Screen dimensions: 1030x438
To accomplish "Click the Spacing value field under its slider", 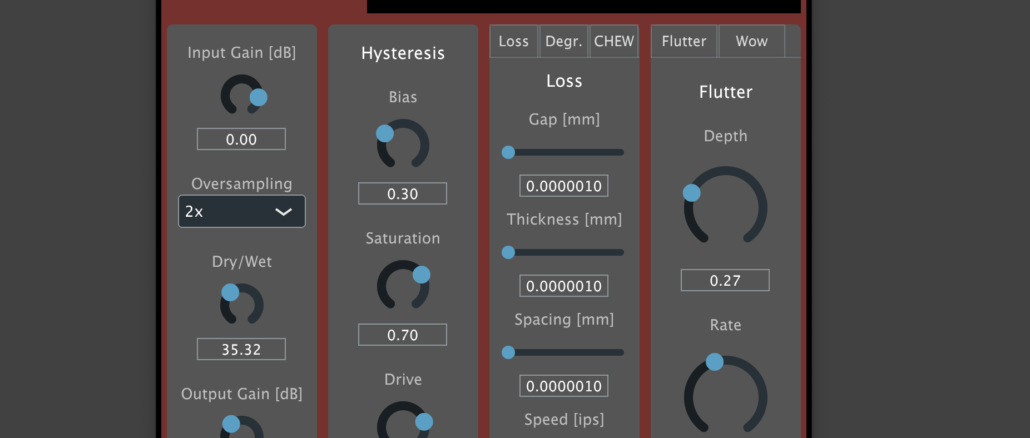I will (564, 386).
